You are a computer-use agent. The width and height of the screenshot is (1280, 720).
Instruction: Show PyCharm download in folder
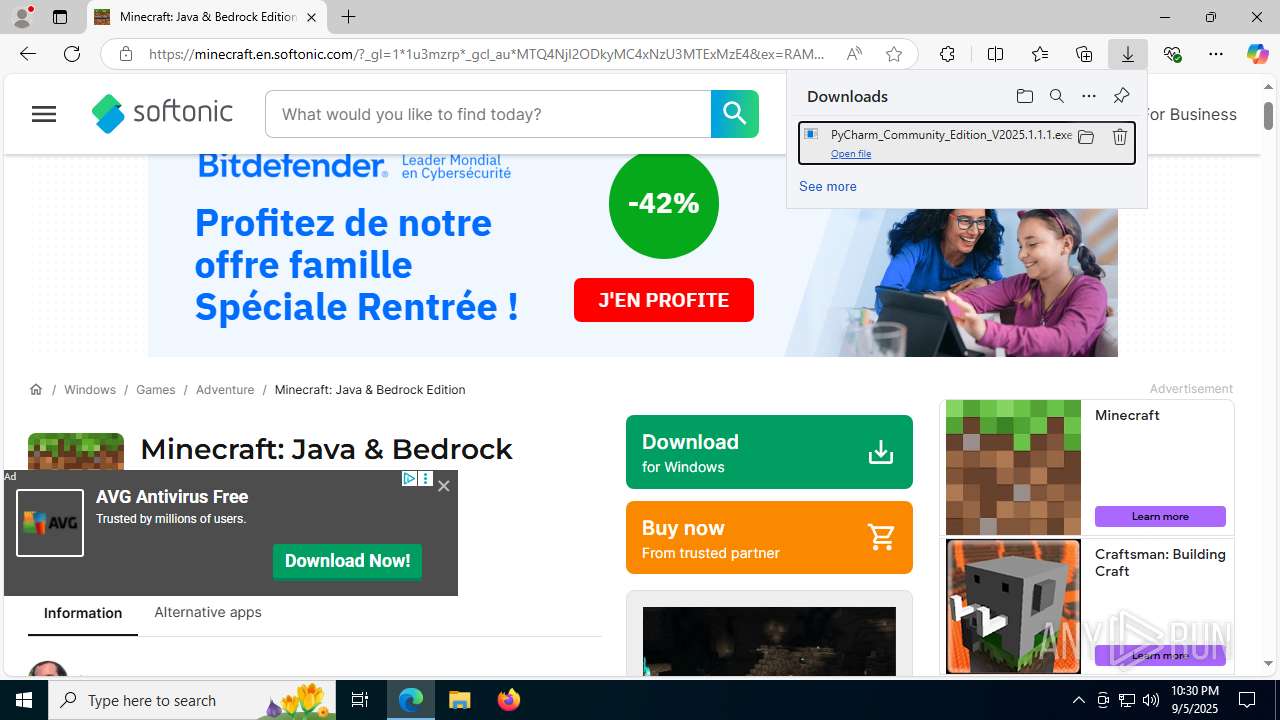click(1086, 137)
